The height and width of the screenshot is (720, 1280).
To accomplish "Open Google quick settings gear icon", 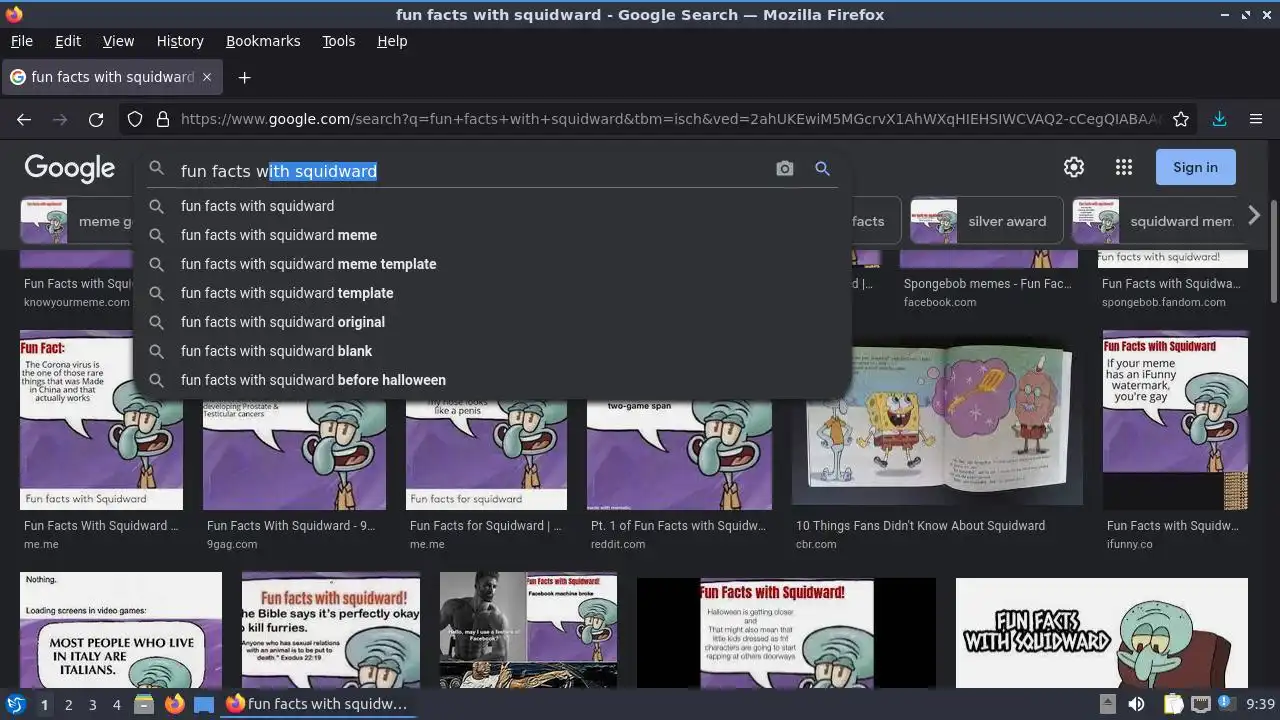I will pyautogui.click(x=1074, y=167).
